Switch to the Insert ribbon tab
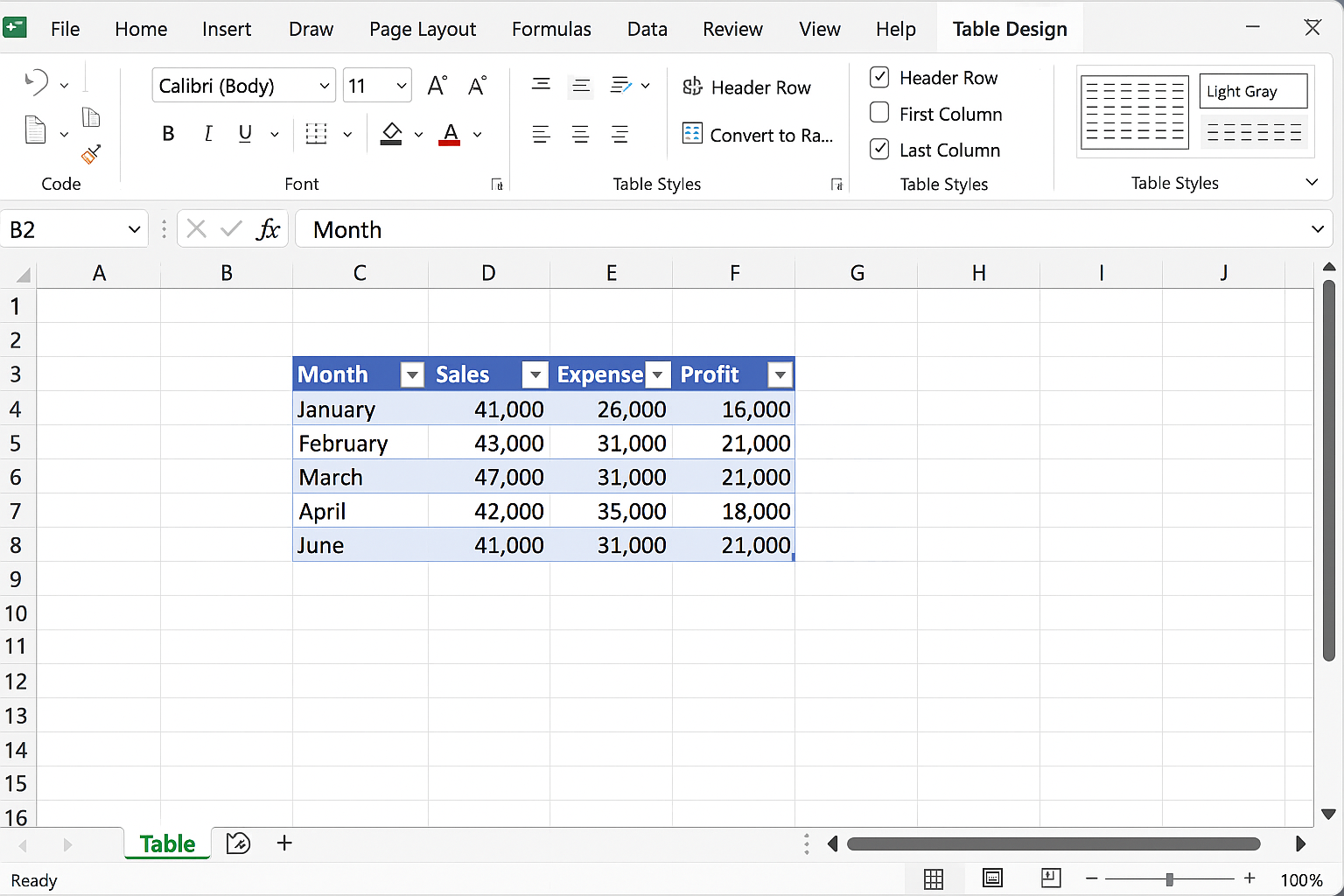The width and height of the screenshot is (1344, 896). (227, 29)
